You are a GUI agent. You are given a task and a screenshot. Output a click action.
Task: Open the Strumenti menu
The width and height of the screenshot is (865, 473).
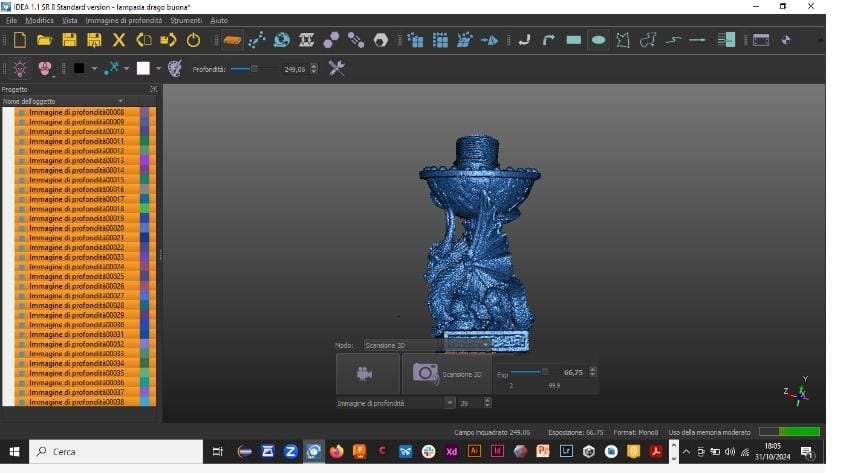pos(186,20)
